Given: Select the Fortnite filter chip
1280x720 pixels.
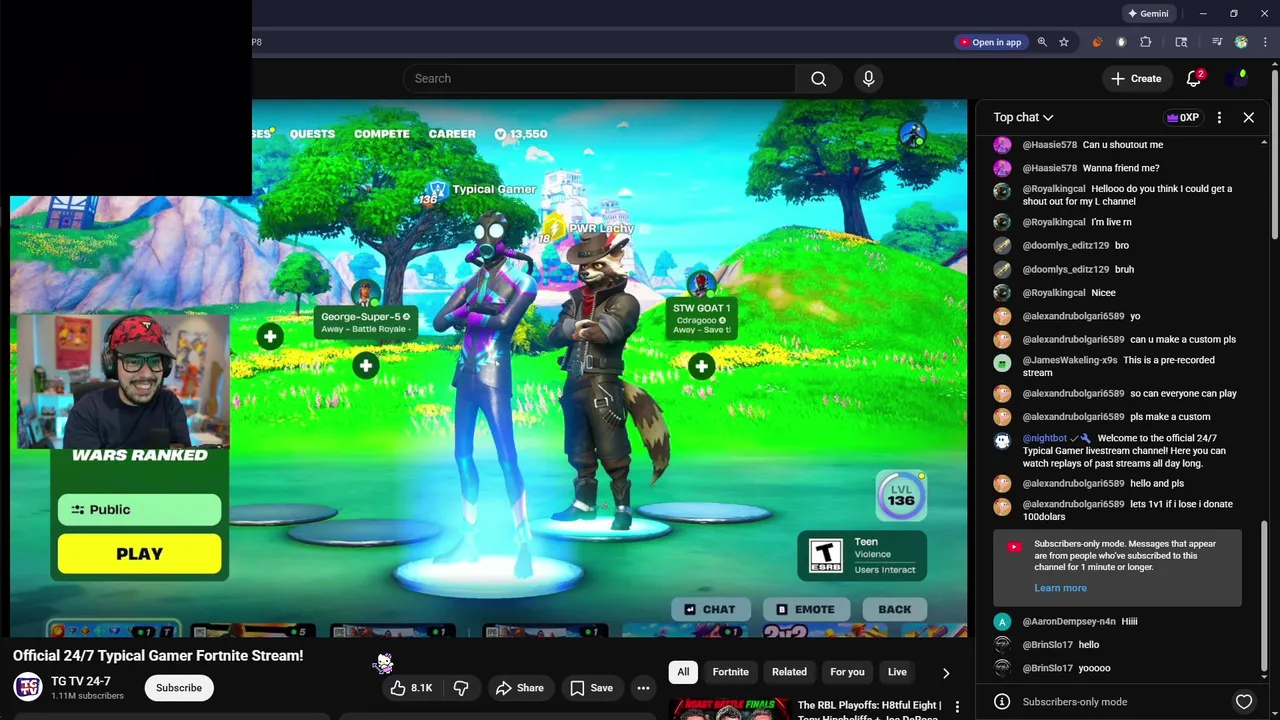Looking at the screenshot, I should 730,672.
